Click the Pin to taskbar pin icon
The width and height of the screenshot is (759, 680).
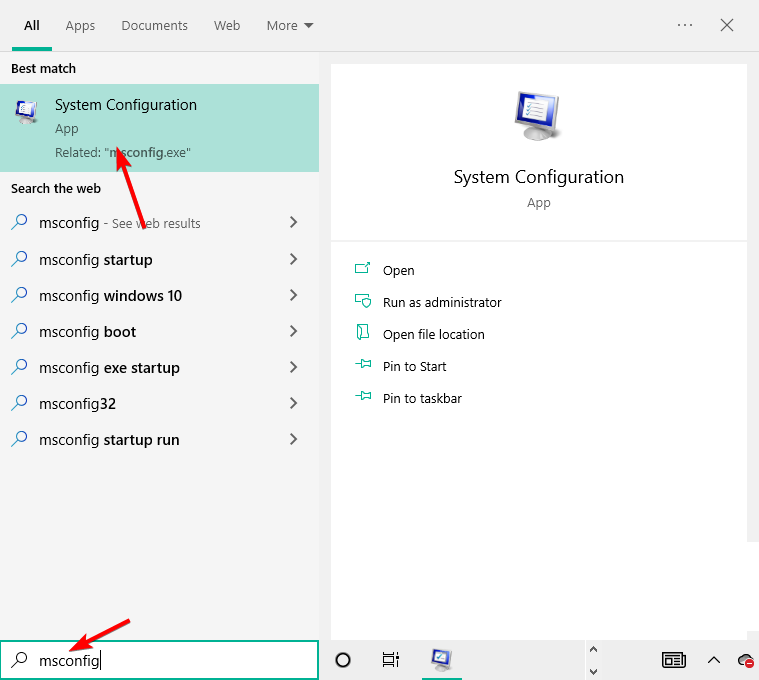click(x=363, y=396)
